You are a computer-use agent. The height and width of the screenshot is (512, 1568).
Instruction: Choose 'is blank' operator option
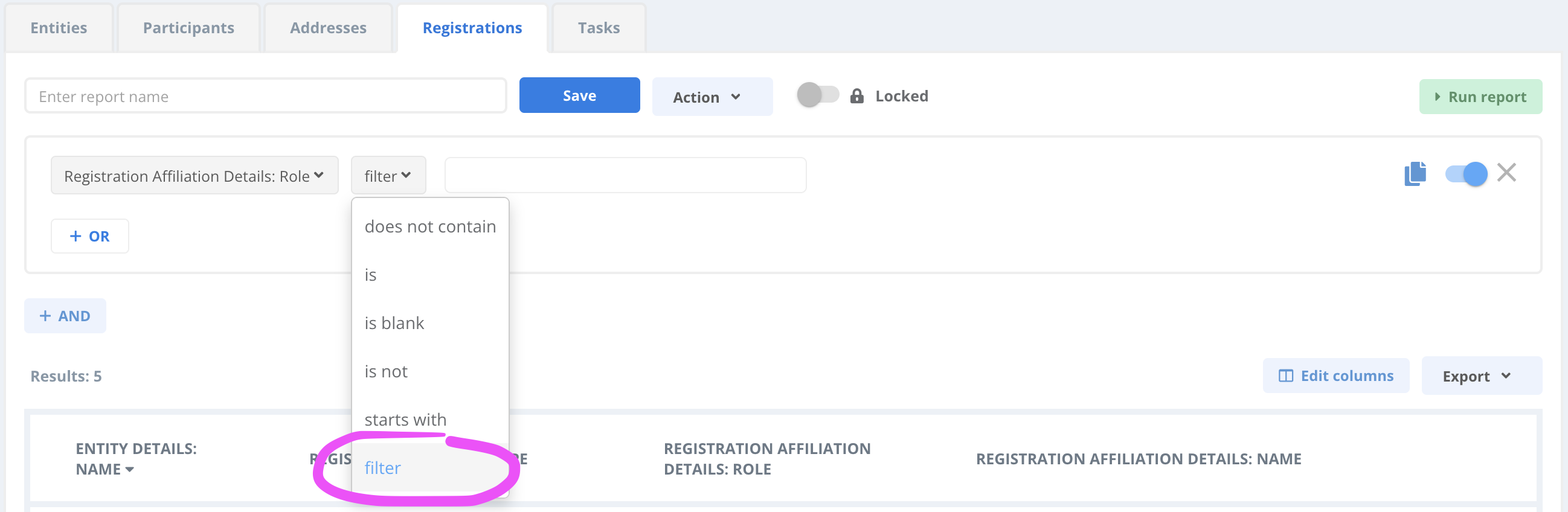[394, 323]
